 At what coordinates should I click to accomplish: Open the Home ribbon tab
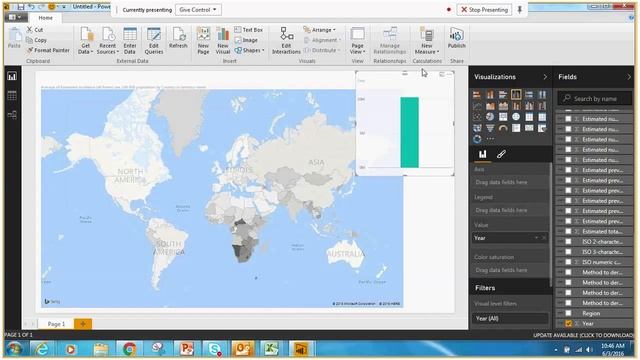45,18
